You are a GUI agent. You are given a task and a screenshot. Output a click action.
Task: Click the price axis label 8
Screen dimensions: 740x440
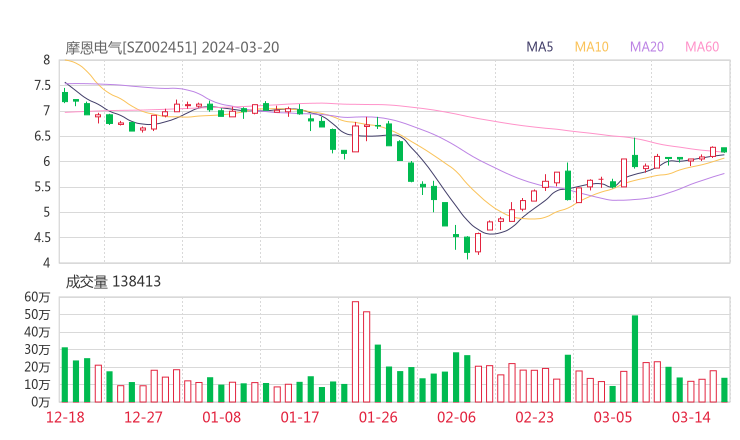46,60
